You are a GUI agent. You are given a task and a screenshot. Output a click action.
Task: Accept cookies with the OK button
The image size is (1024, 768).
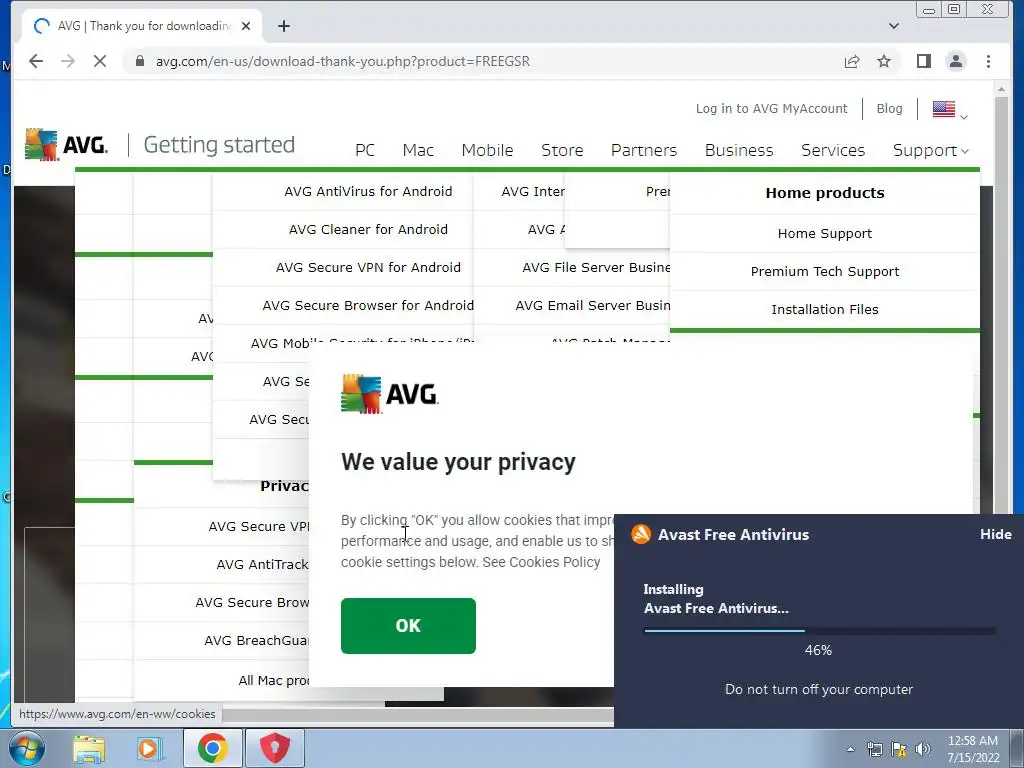pos(408,626)
